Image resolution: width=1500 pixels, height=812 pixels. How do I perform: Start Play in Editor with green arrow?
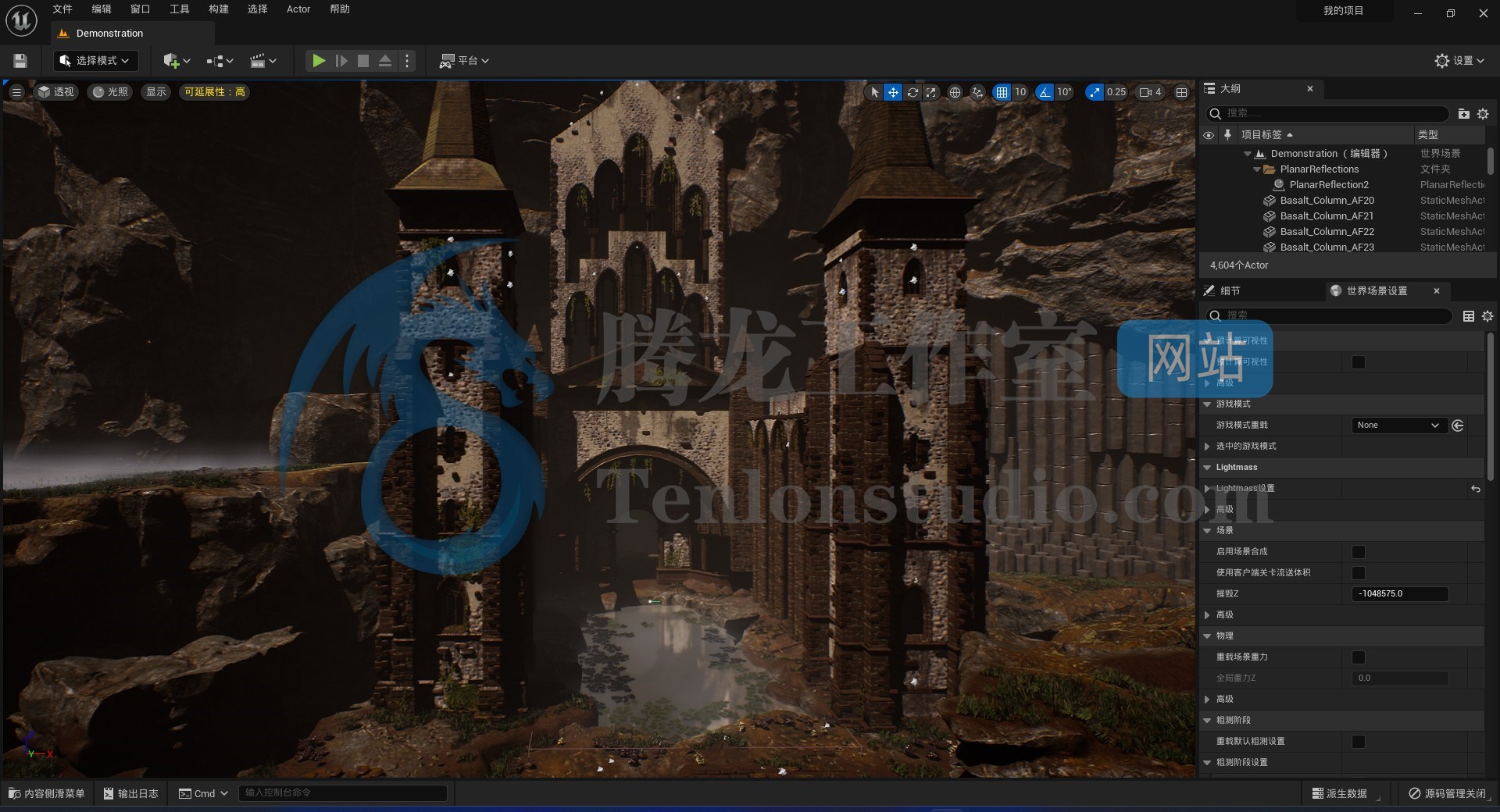click(318, 61)
